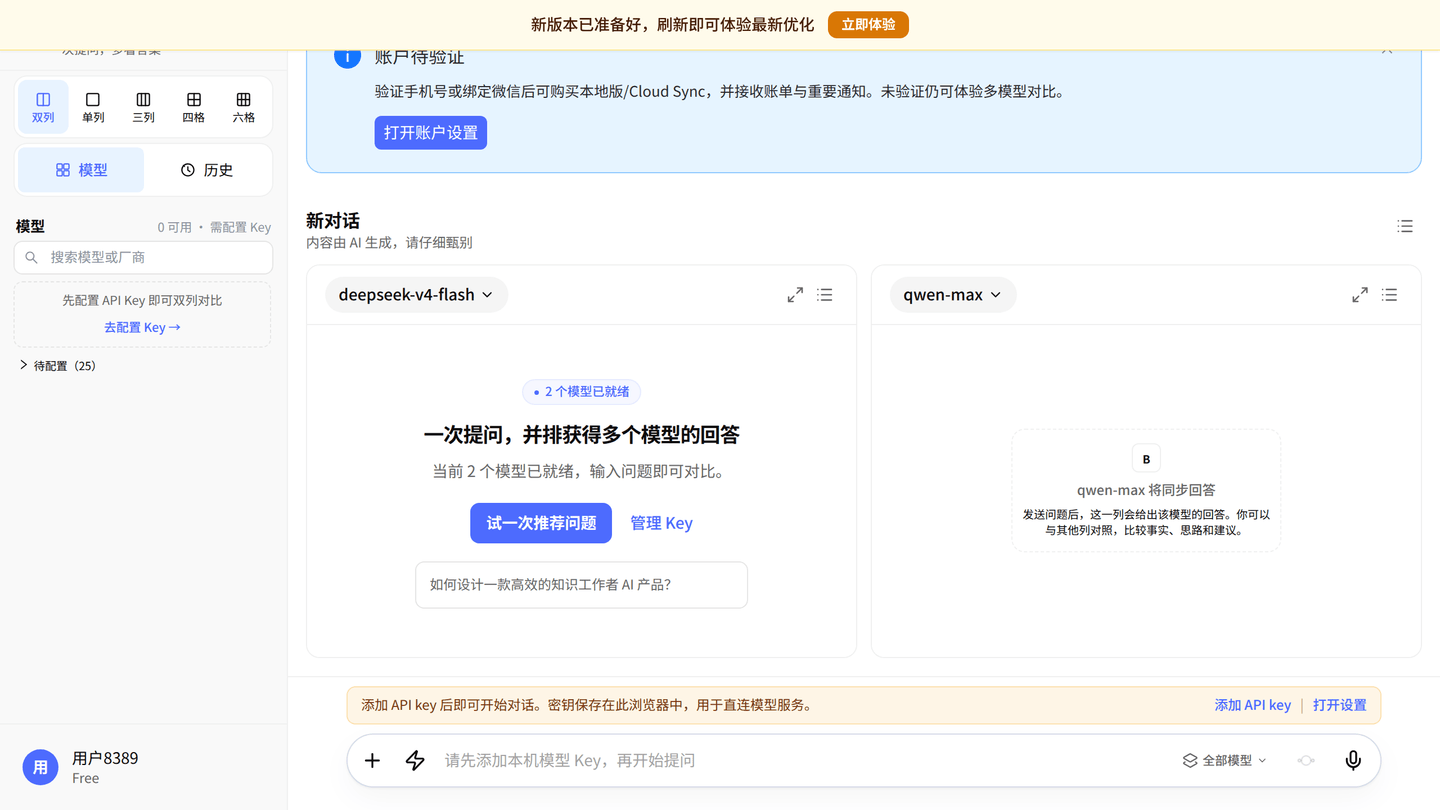Click the disabled send icon beside the microphone
Viewport: 1440px width, 810px height.
[x=1306, y=761]
